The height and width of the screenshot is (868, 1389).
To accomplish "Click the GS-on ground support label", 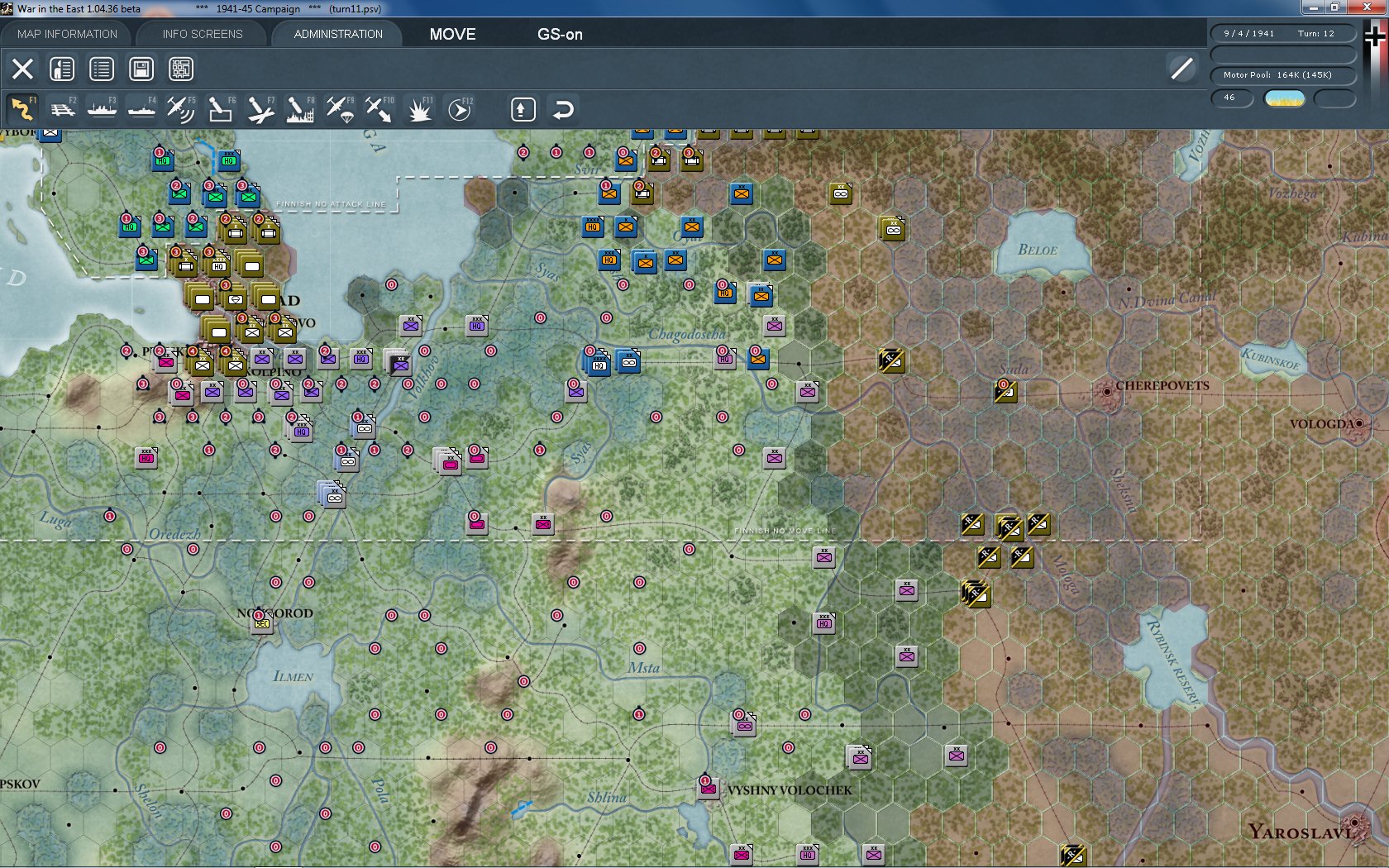I will click(560, 34).
